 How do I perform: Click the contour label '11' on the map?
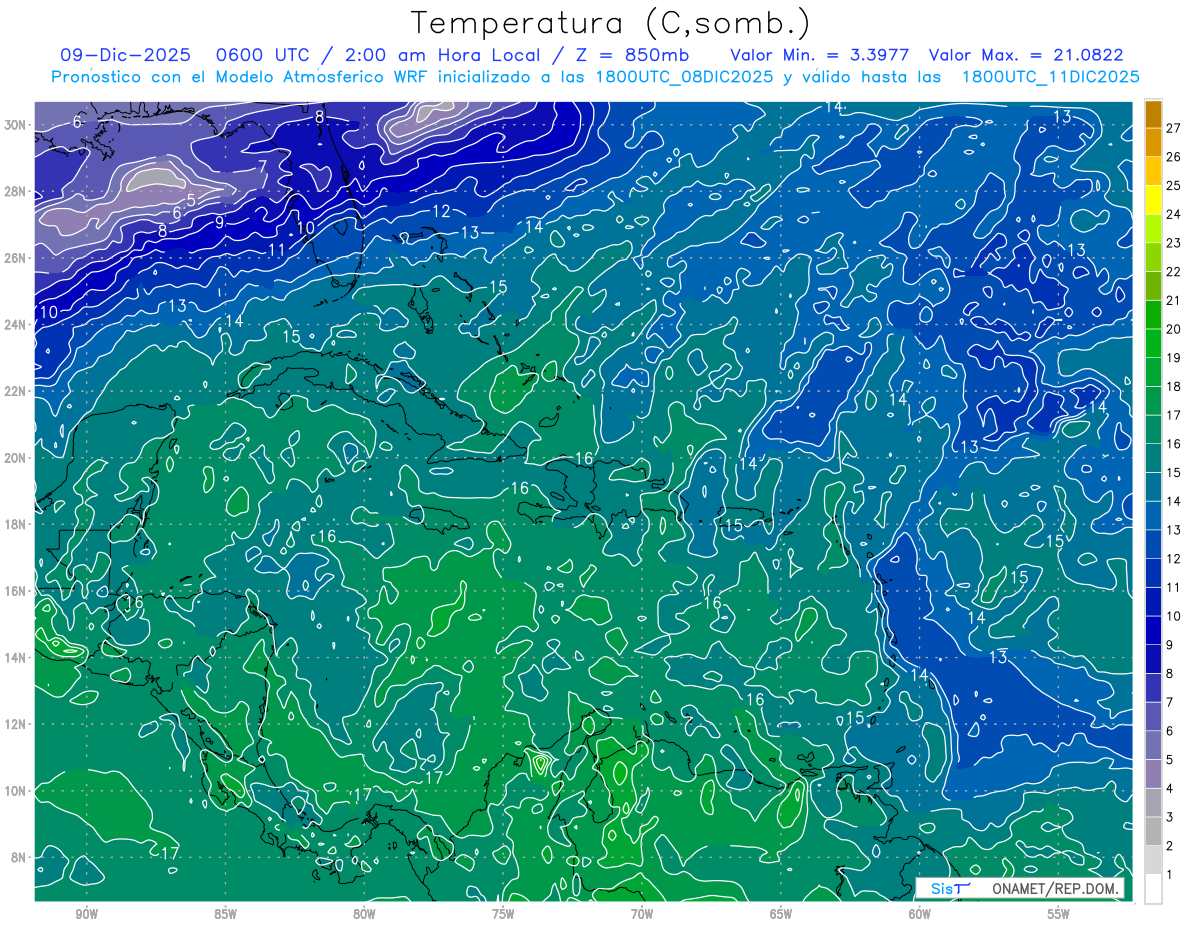point(278,249)
